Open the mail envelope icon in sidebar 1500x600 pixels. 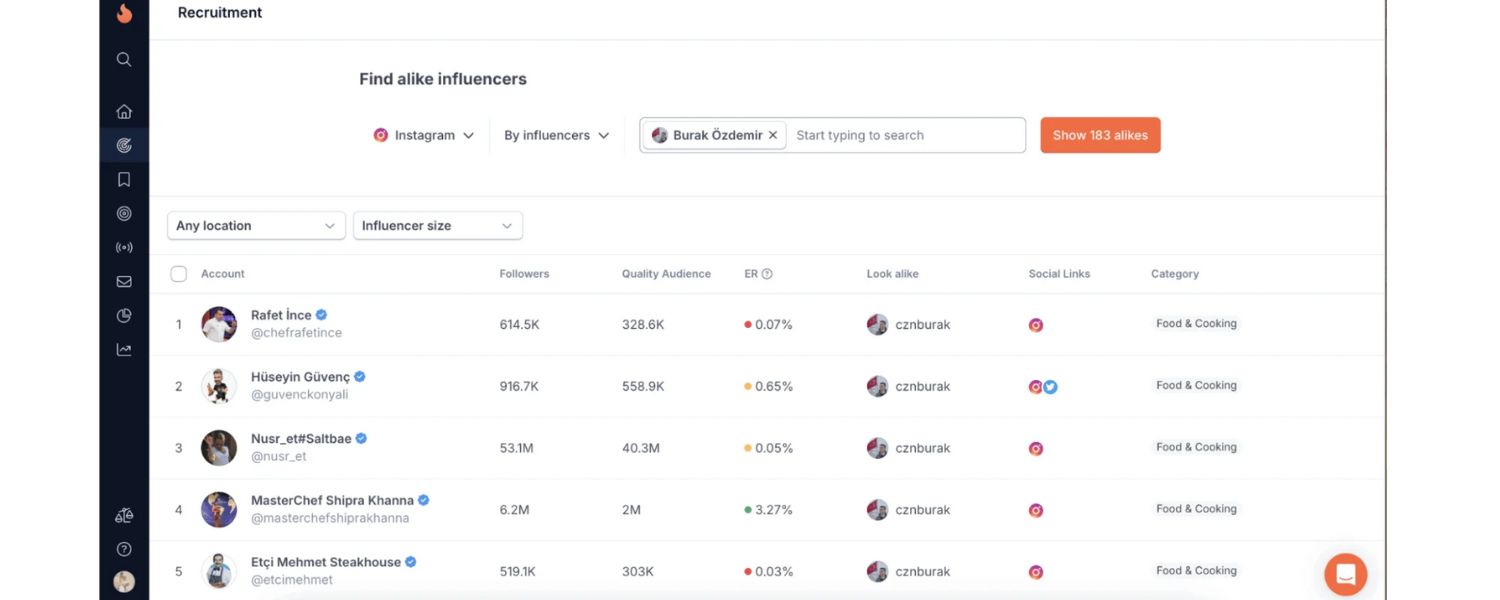(123, 281)
